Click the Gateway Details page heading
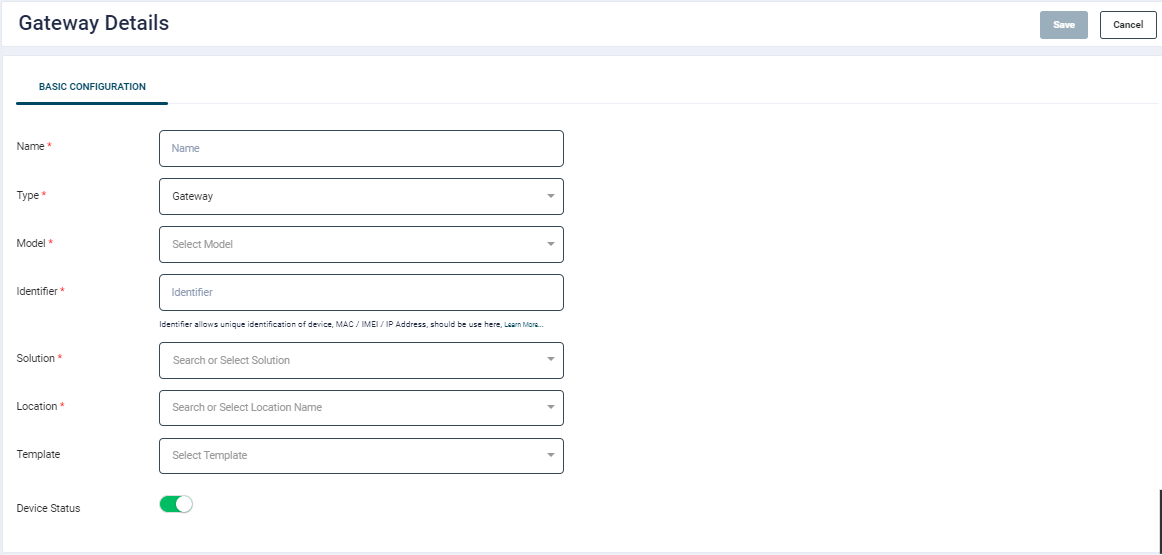The image size is (1162, 555). coord(94,23)
